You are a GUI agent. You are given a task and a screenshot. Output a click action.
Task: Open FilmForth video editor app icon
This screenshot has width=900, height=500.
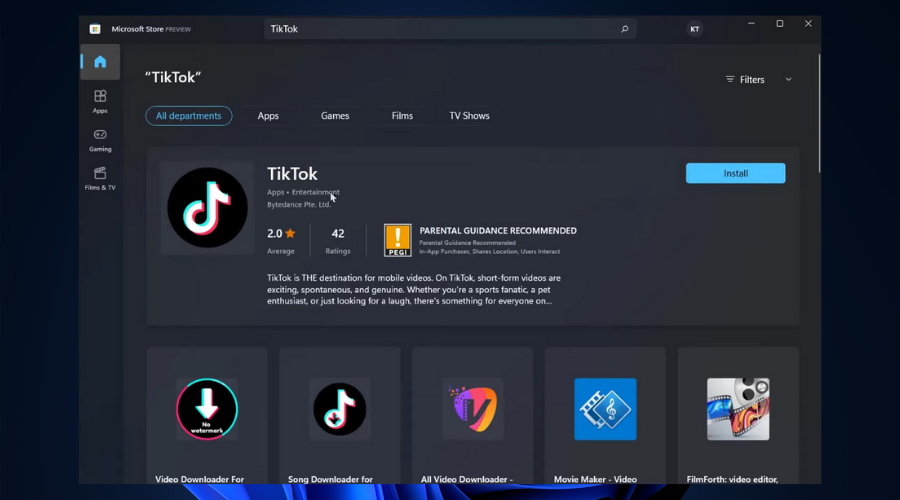pos(738,409)
